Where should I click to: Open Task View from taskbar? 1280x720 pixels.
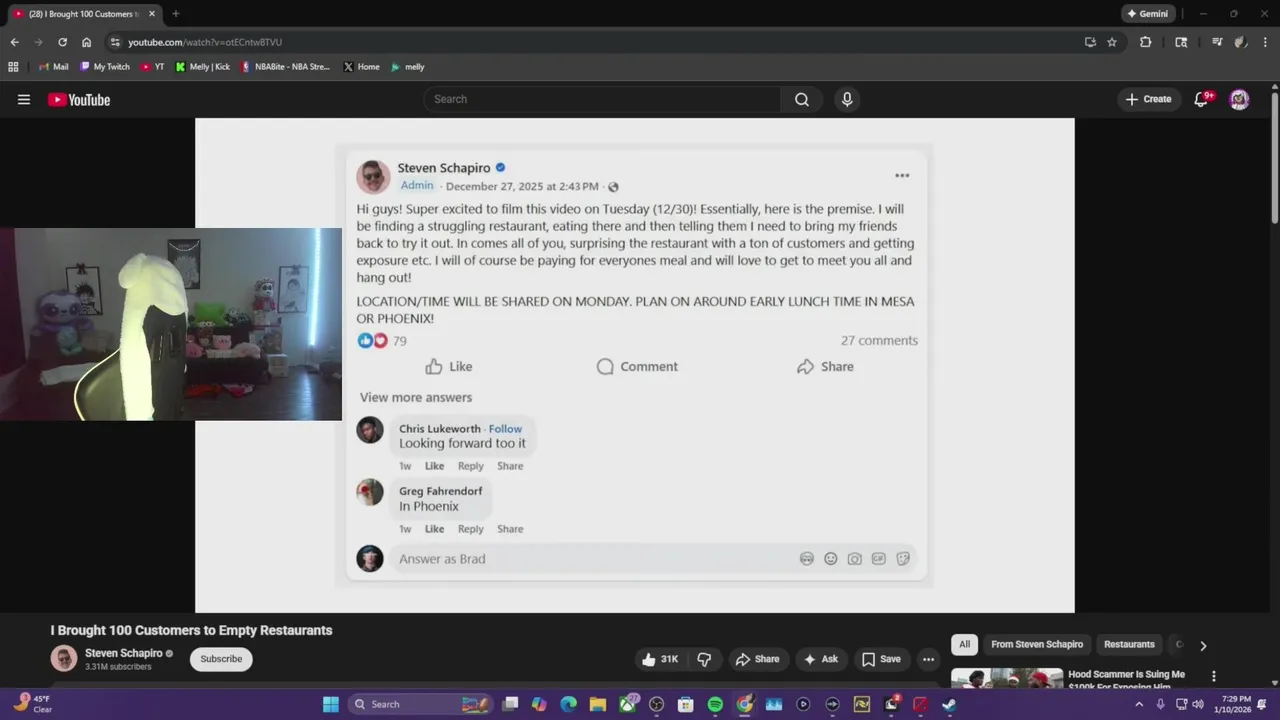pos(510,704)
